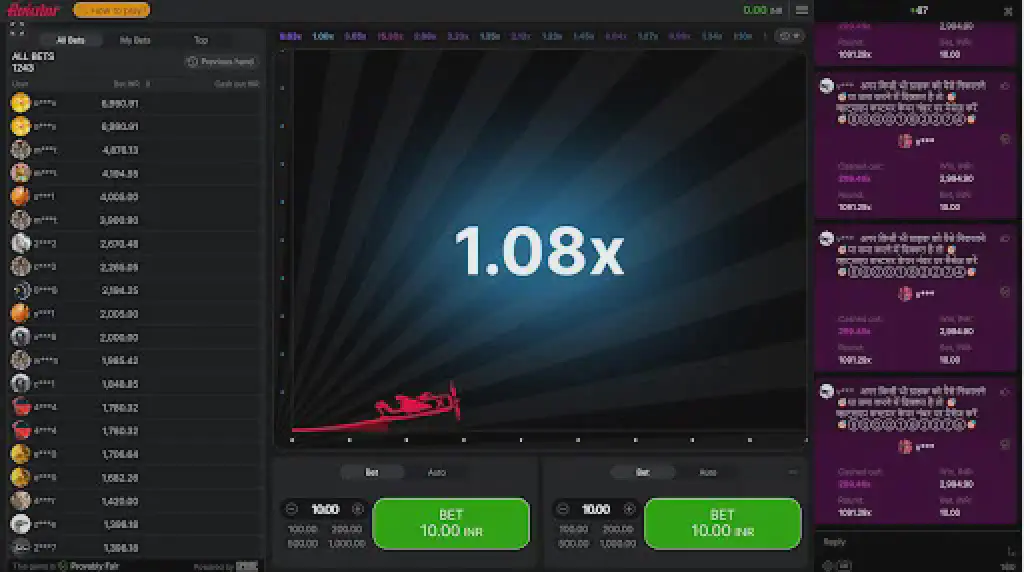This screenshot has width=1024, height=572.
Task: Select the 2,206.69 bet amount row
Action: point(135,267)
